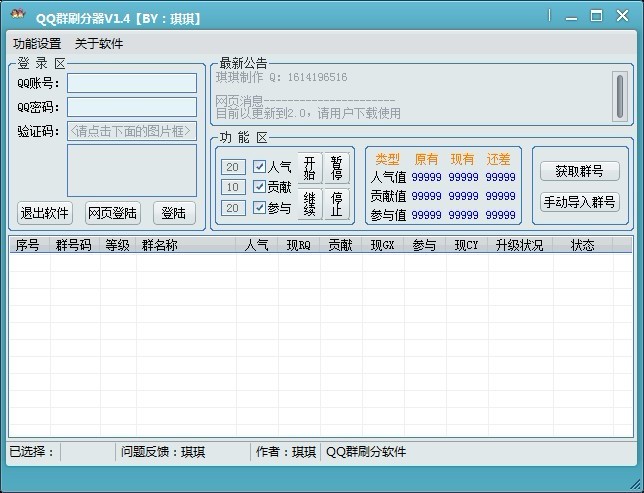Click the QQ密码 input field
644x493 pixels.
pos(132,107)
